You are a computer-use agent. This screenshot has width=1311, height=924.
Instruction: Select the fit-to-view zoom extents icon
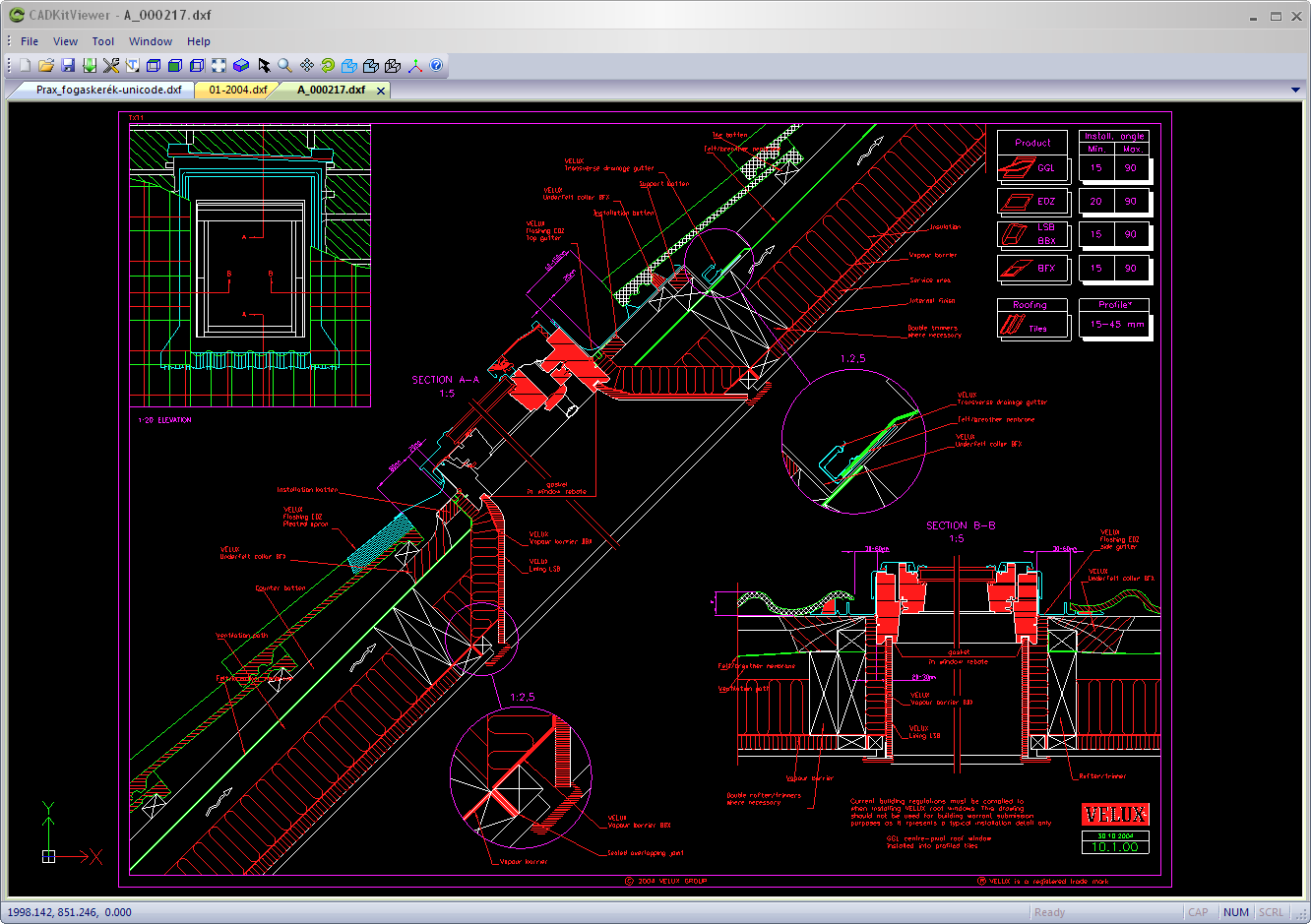(x=218, y=65)
